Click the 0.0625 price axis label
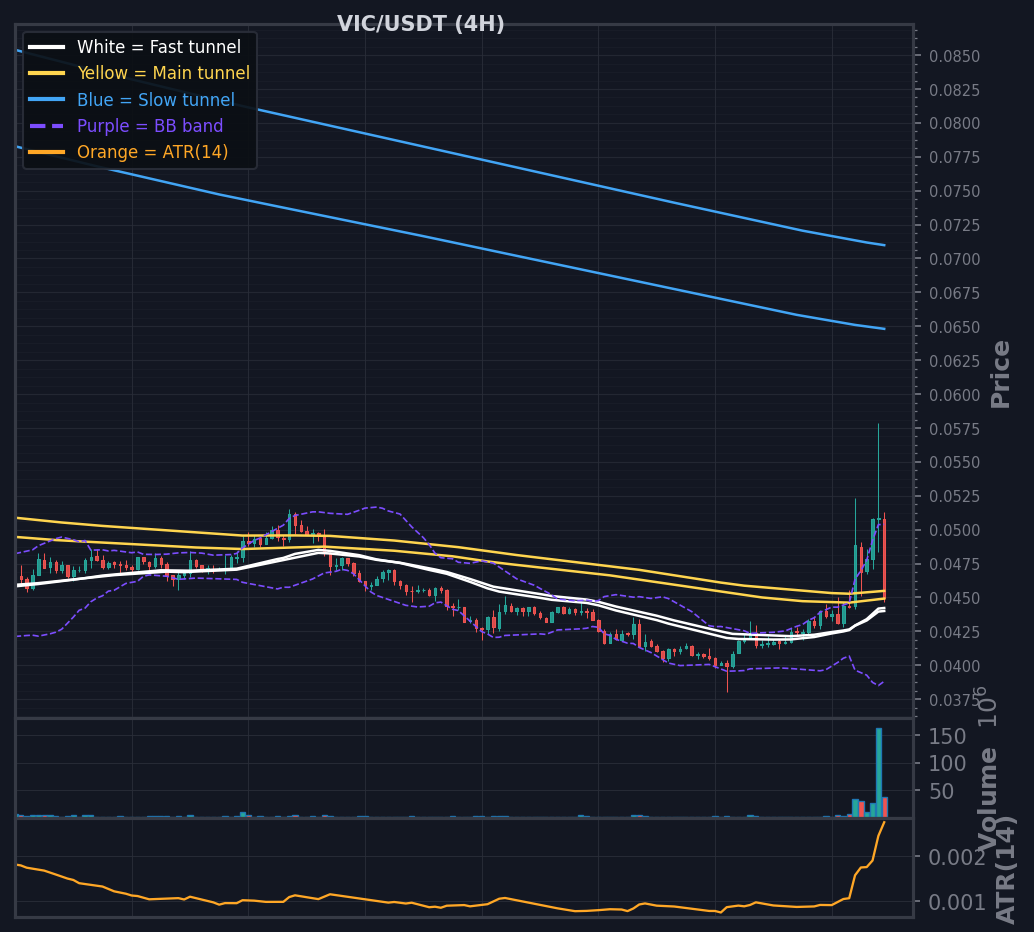1034x932 pixels. coord(954,361)
